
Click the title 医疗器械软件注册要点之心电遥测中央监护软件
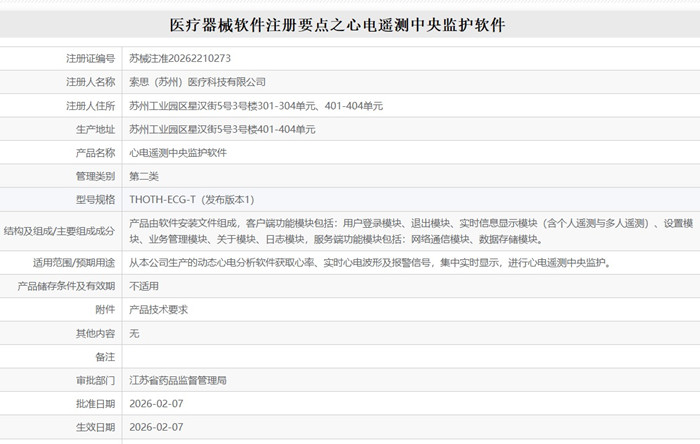click(x=338, y=25)
